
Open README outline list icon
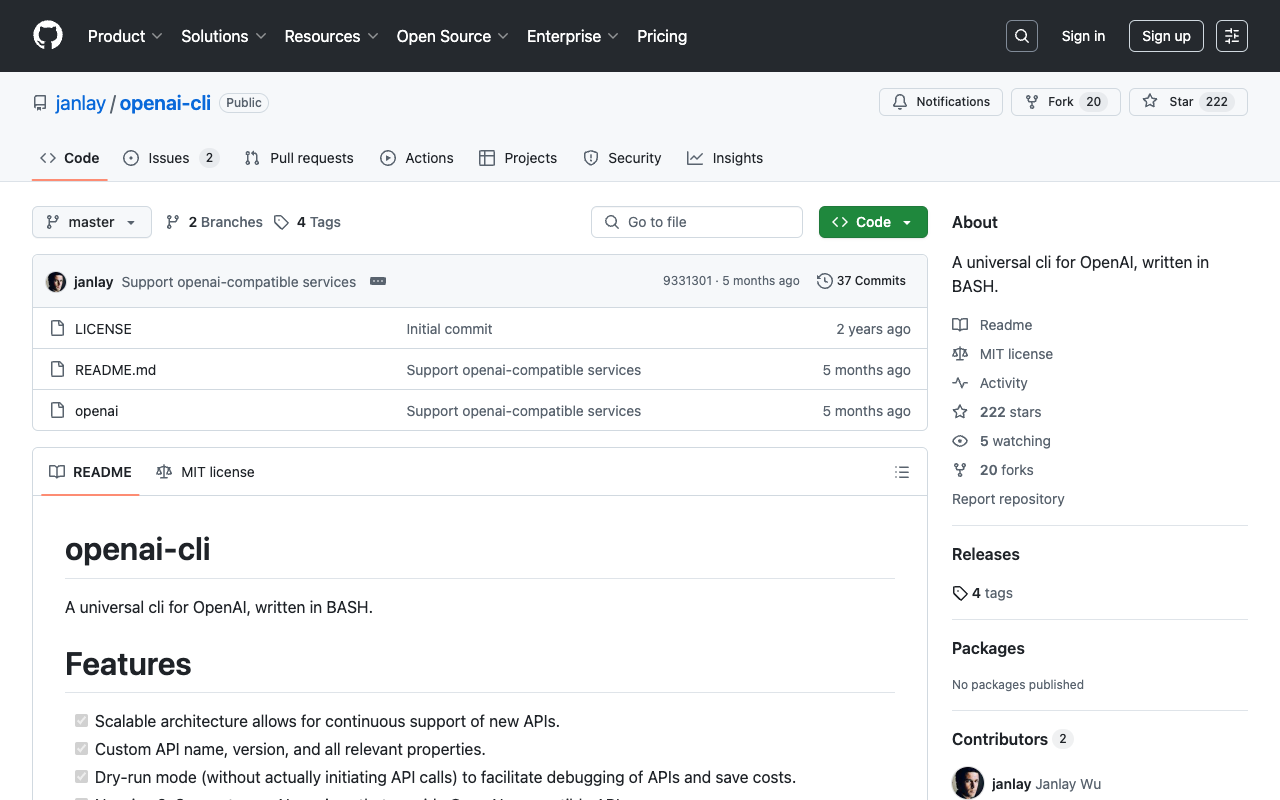tap(902, 472)
